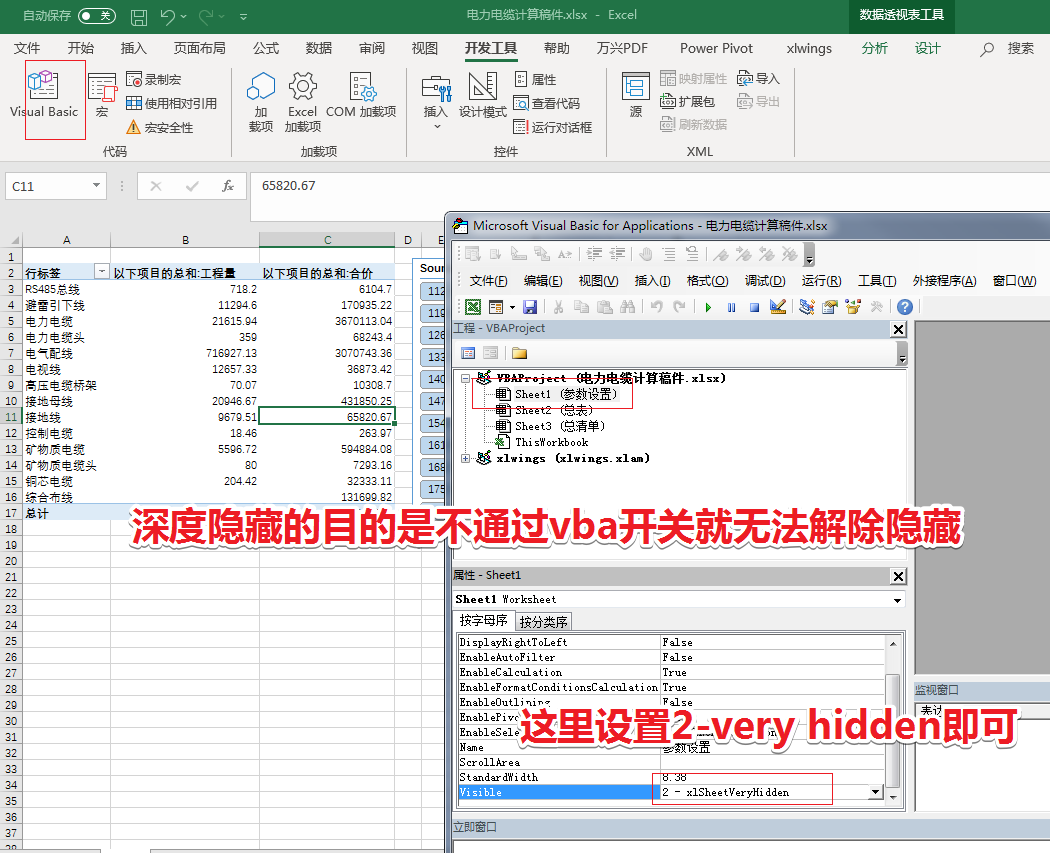The width and height of the screenshot is (1050, 853).
Task: Open Properties Window icon in VBA toolbar
Action: tap(830, 307)
